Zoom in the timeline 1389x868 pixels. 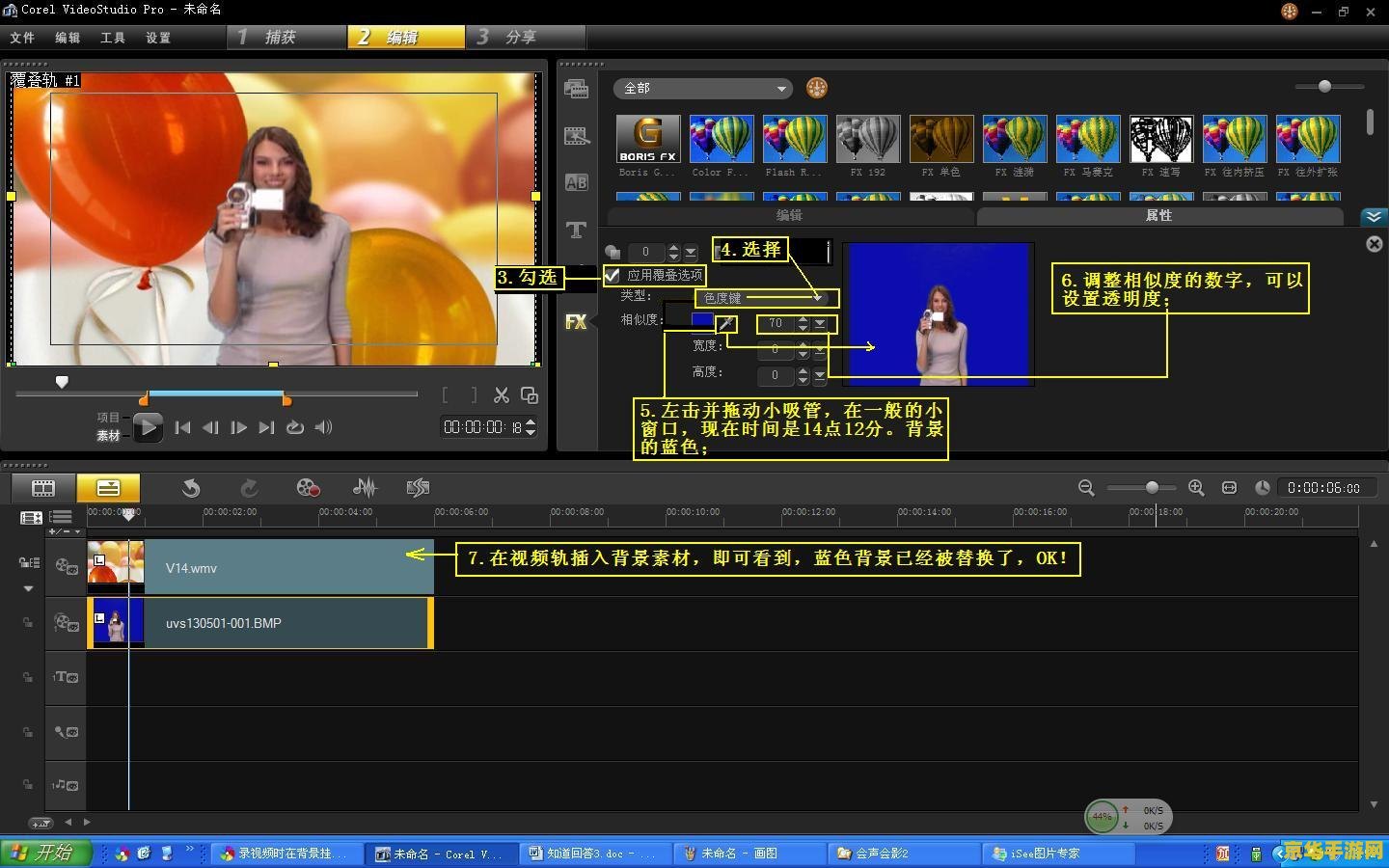1196,488
